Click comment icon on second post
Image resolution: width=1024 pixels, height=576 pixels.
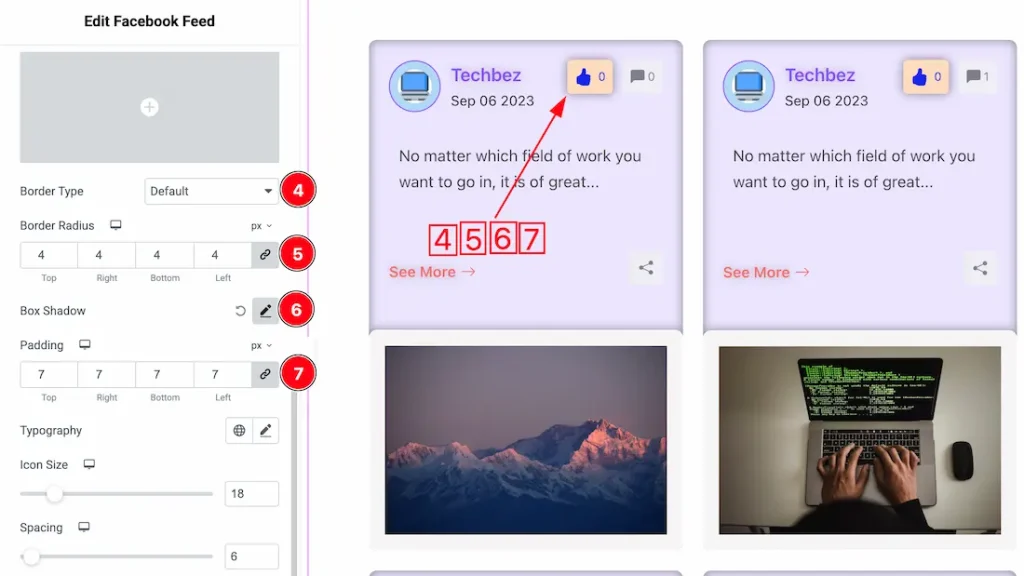pos(978,77)
